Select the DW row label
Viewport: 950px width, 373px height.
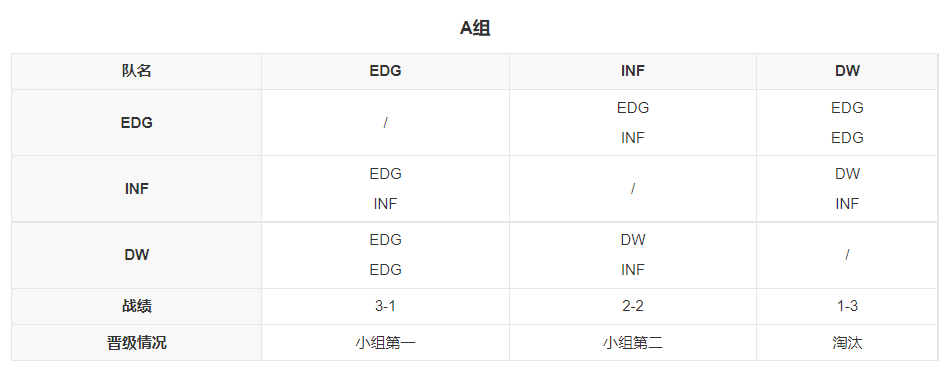(x=136, y=255)
